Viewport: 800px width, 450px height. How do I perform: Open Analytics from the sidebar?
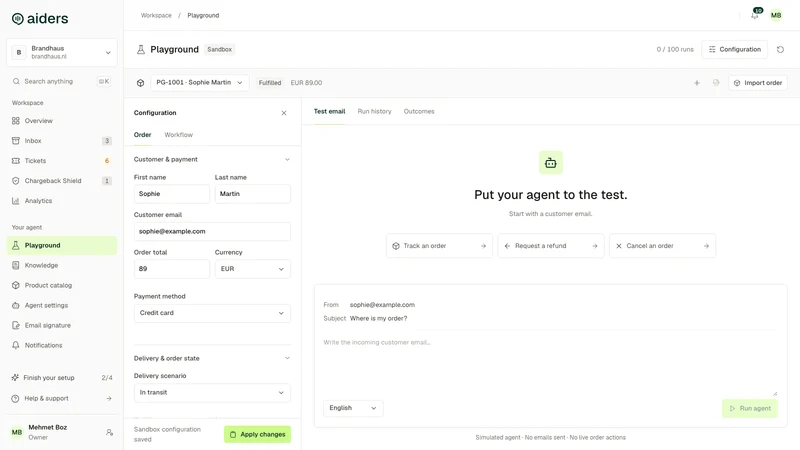coord(62,201)
